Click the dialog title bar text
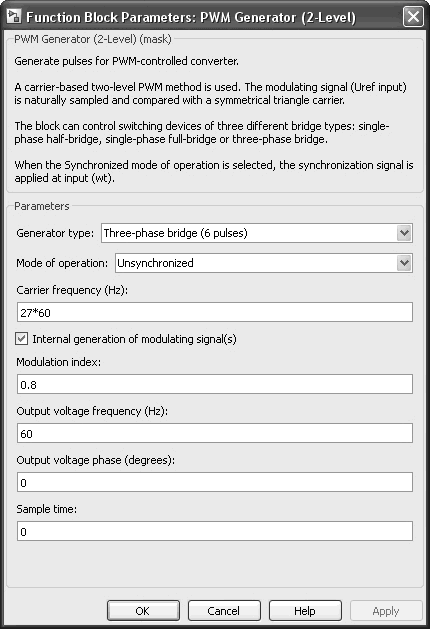430x629 pixels. click(191, 17)
